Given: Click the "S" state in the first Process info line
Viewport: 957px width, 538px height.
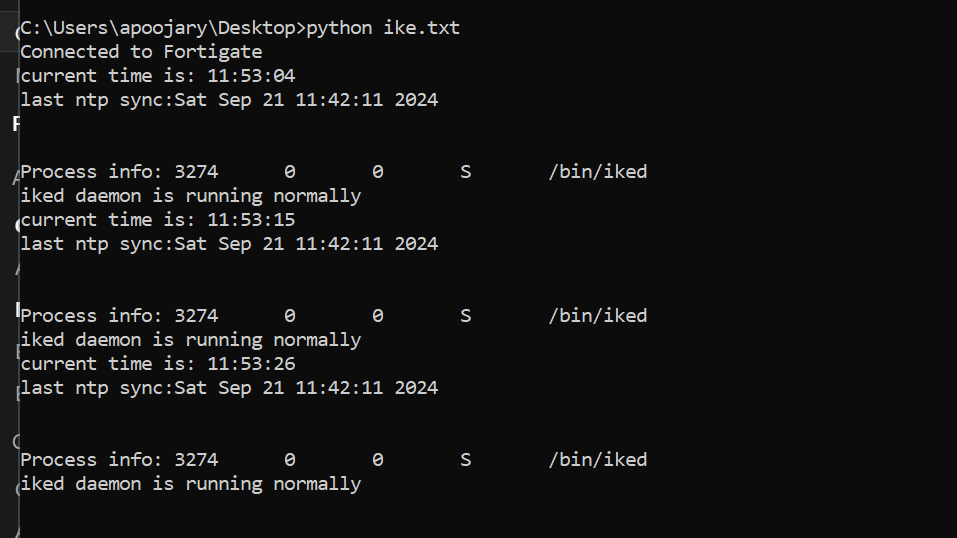Looking at the screenshot, I should click(x=466, y=172).
